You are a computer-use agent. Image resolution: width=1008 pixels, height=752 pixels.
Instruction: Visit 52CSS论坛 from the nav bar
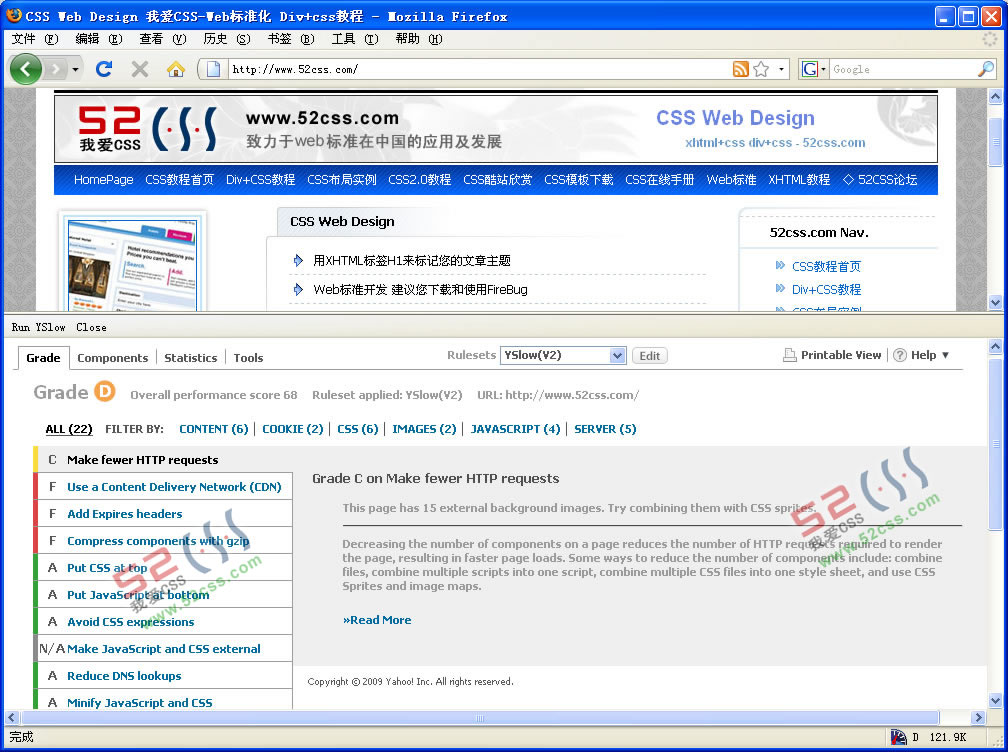(x=879, y=180)
